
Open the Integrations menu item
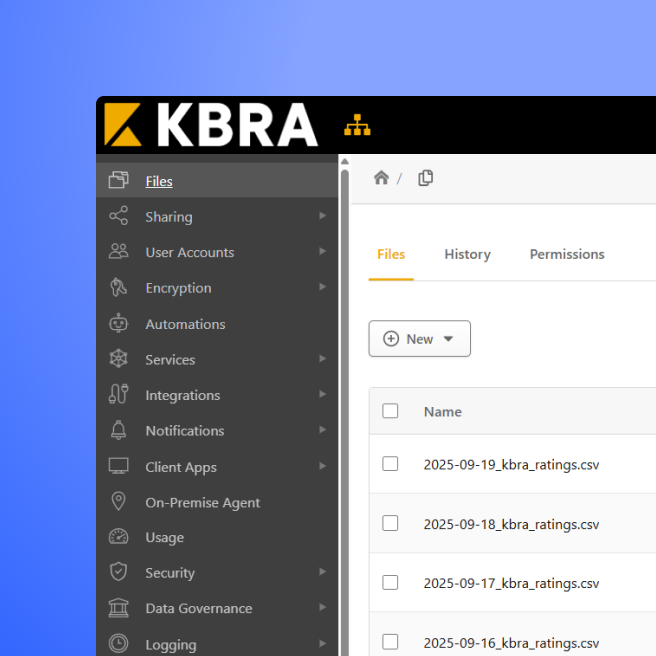click(x=217, y=395)
